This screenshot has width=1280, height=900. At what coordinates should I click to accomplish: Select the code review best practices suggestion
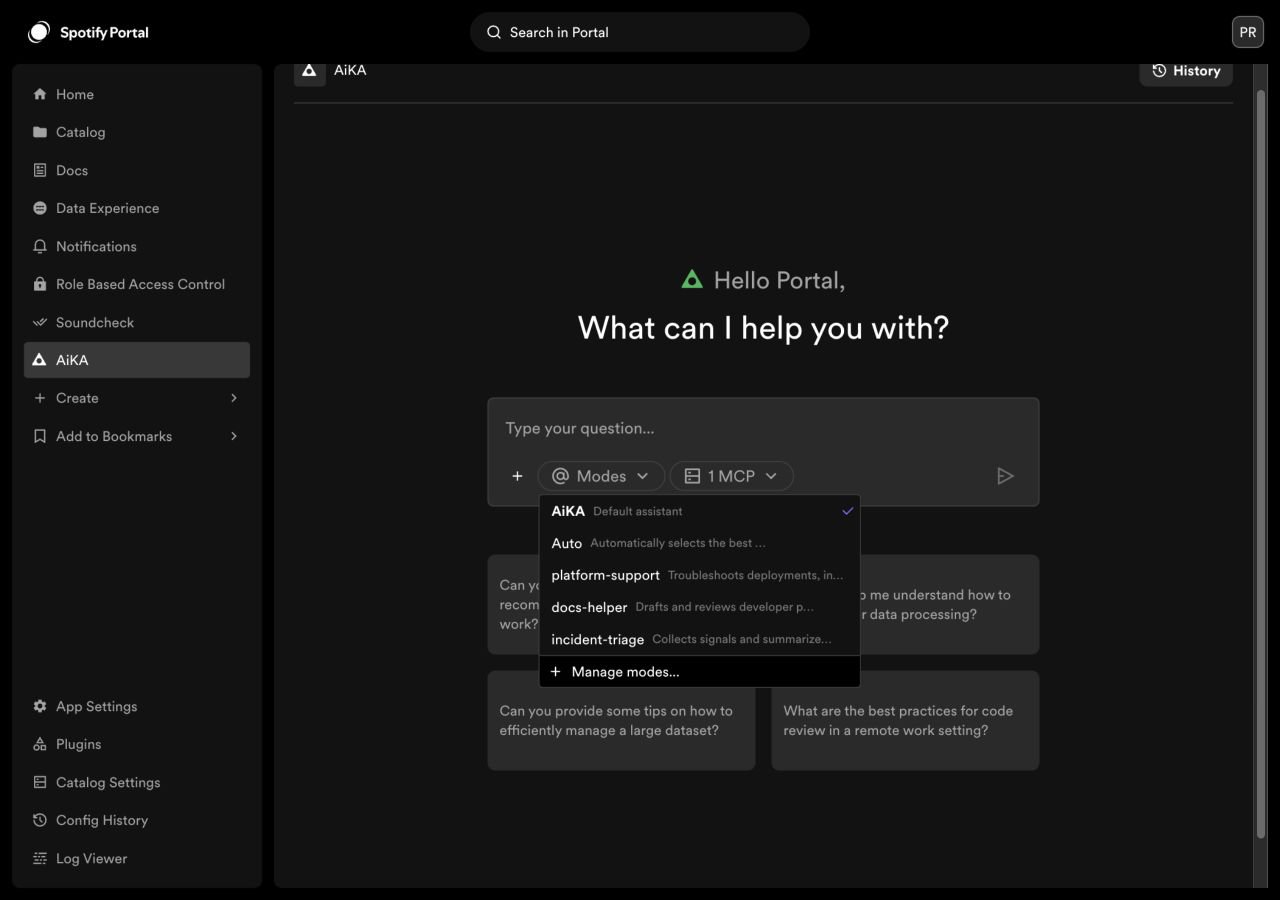pos(905,720)
